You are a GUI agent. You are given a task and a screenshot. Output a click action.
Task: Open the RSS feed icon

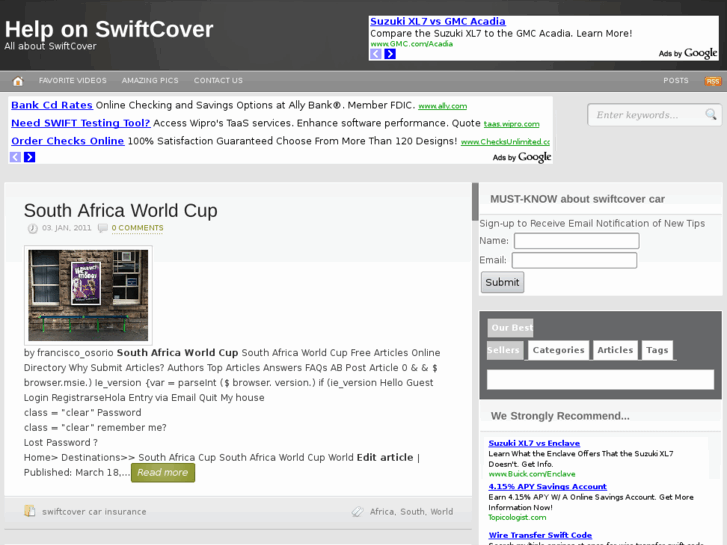pyautogui.click(x=713, y=81)
